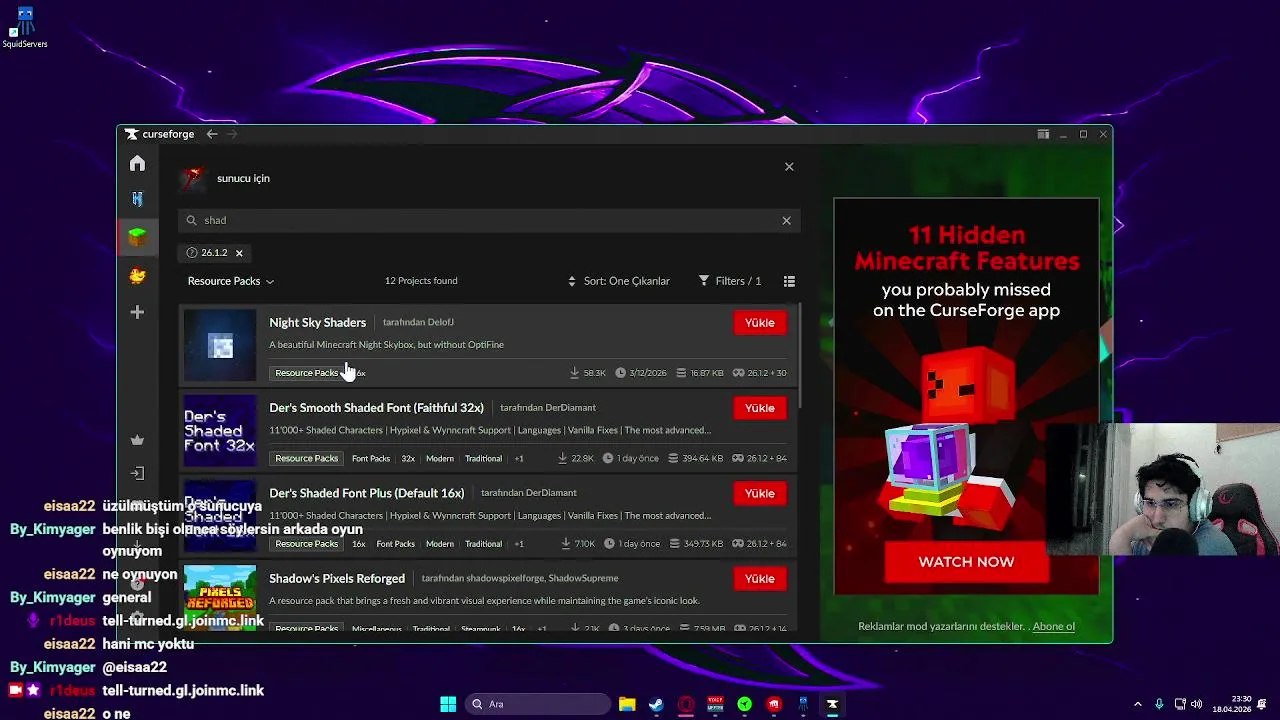Screen dimensions: 1280x720
Task: Open the Abone ol link
Action: [x=1054, y=627]
